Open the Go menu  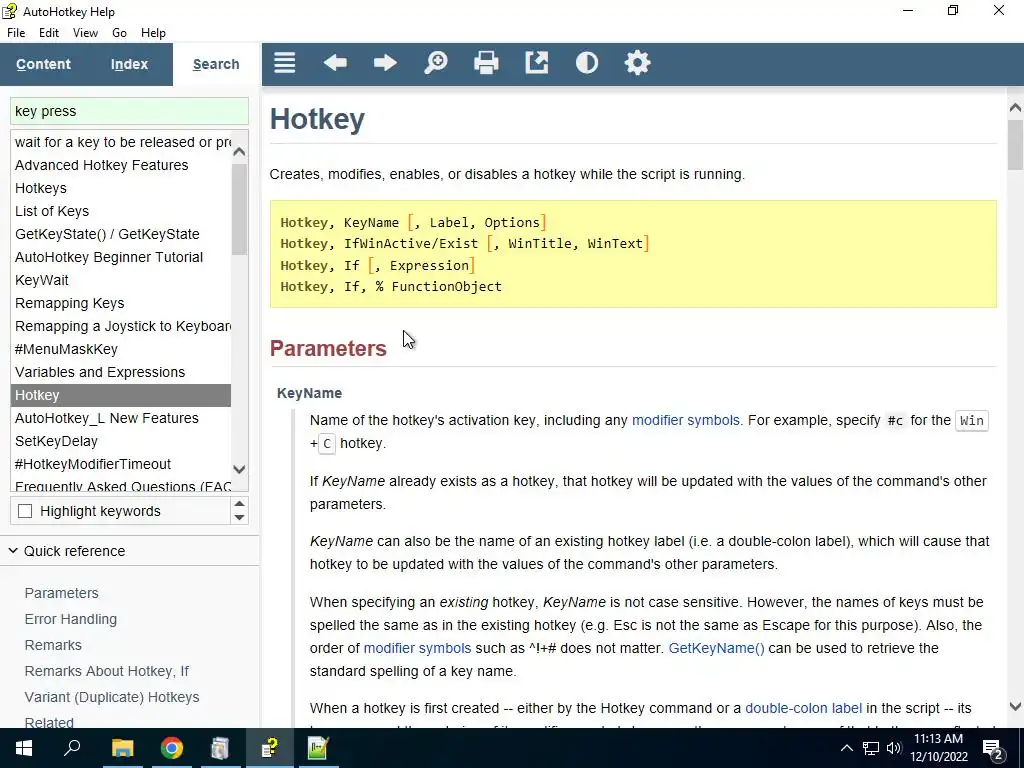pyautogui.click(x=119, y=33)
